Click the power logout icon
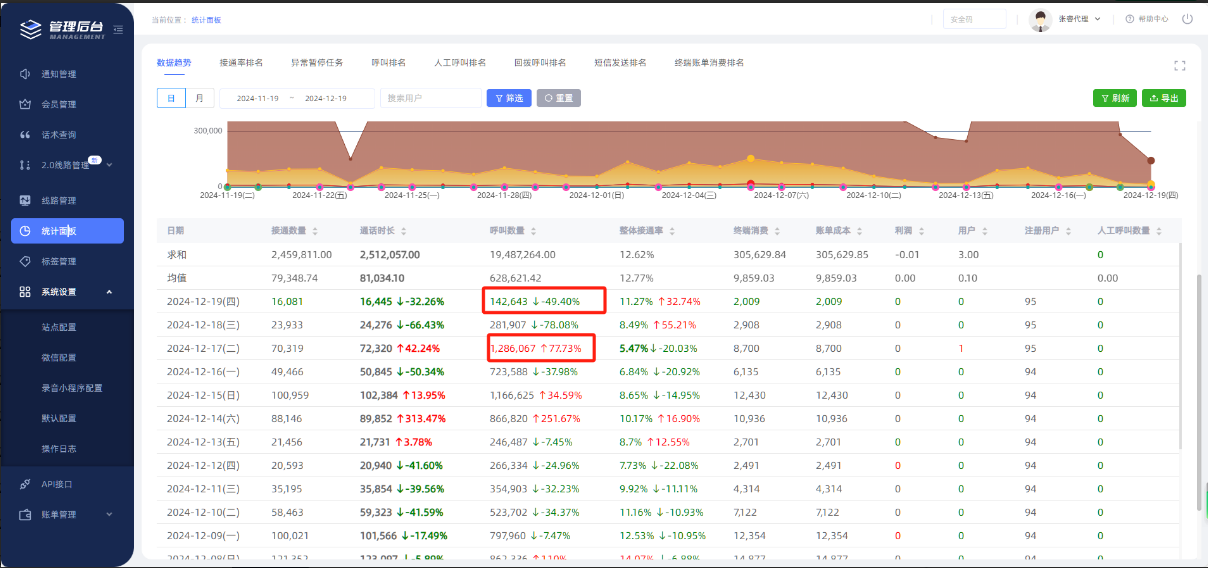Image resolution: width=1208 pixels, height=568 pixels. pos(1187,19)
